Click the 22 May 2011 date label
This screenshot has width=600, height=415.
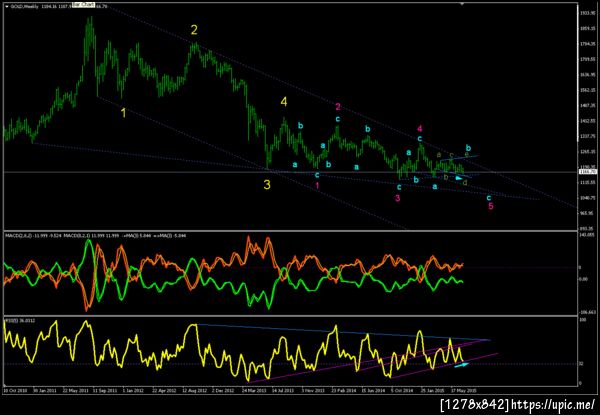pos(74,391)
